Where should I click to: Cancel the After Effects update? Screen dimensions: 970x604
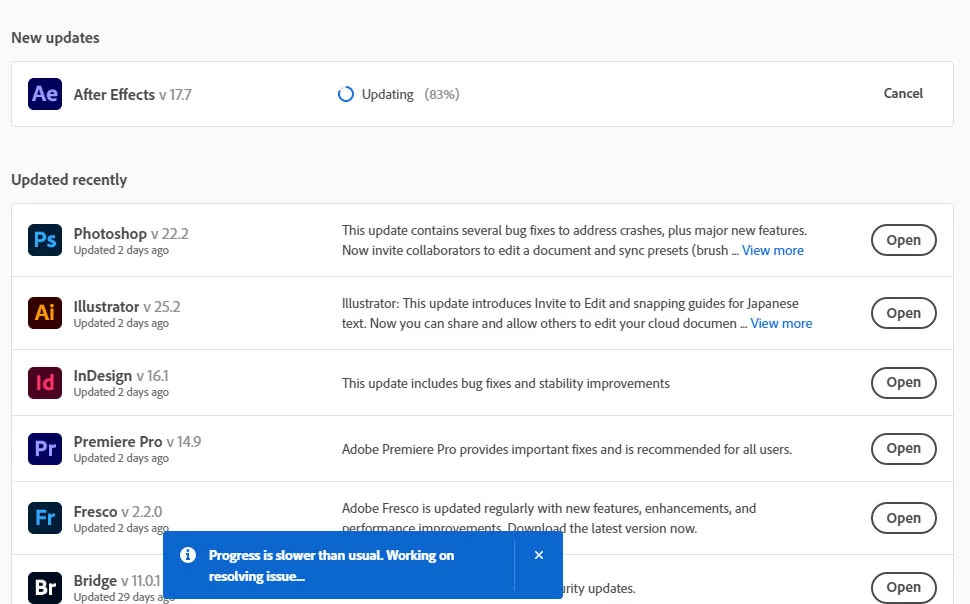click(x=903, y=93)
